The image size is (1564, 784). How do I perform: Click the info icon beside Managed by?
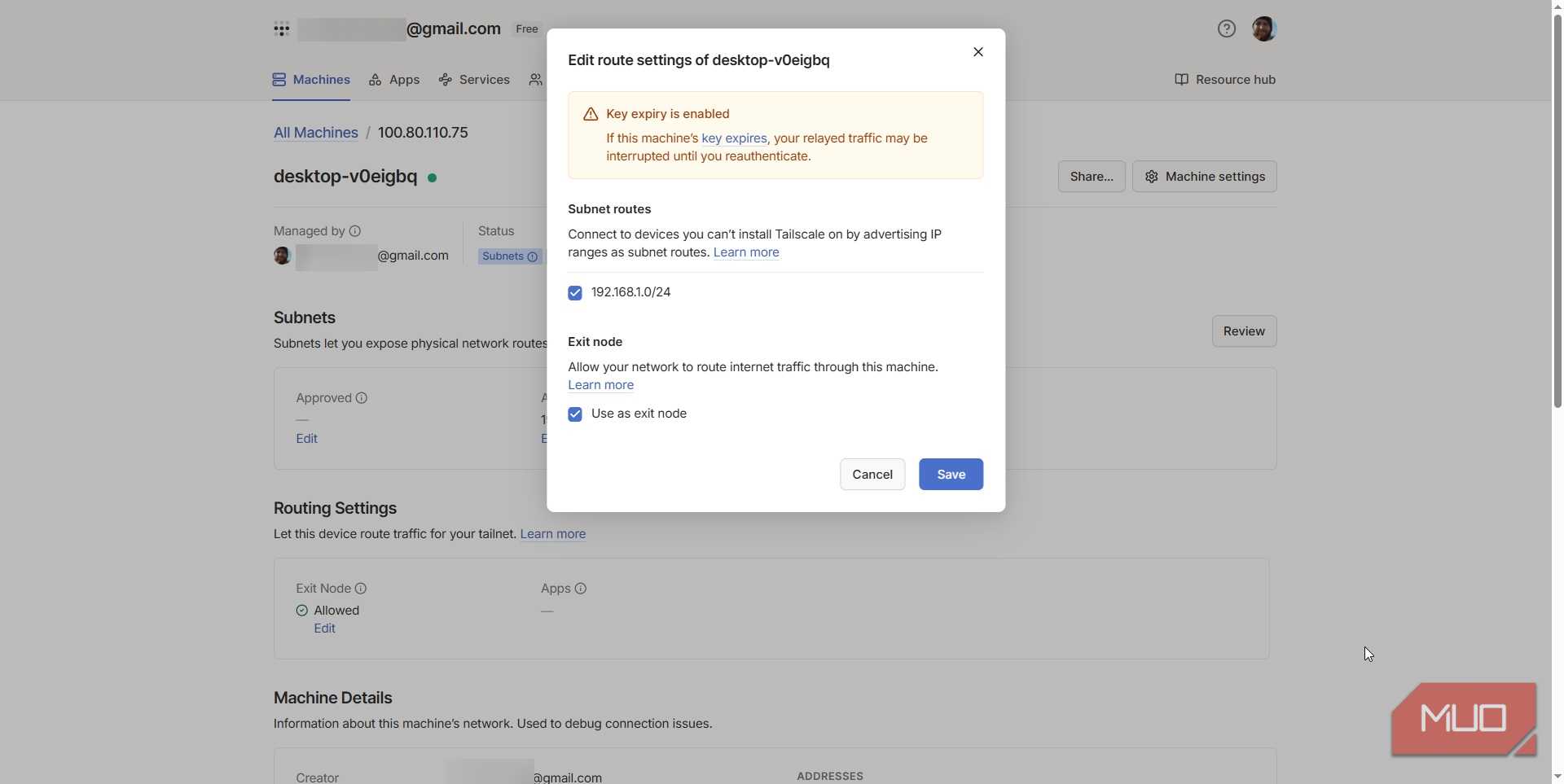tap(355, 231)
